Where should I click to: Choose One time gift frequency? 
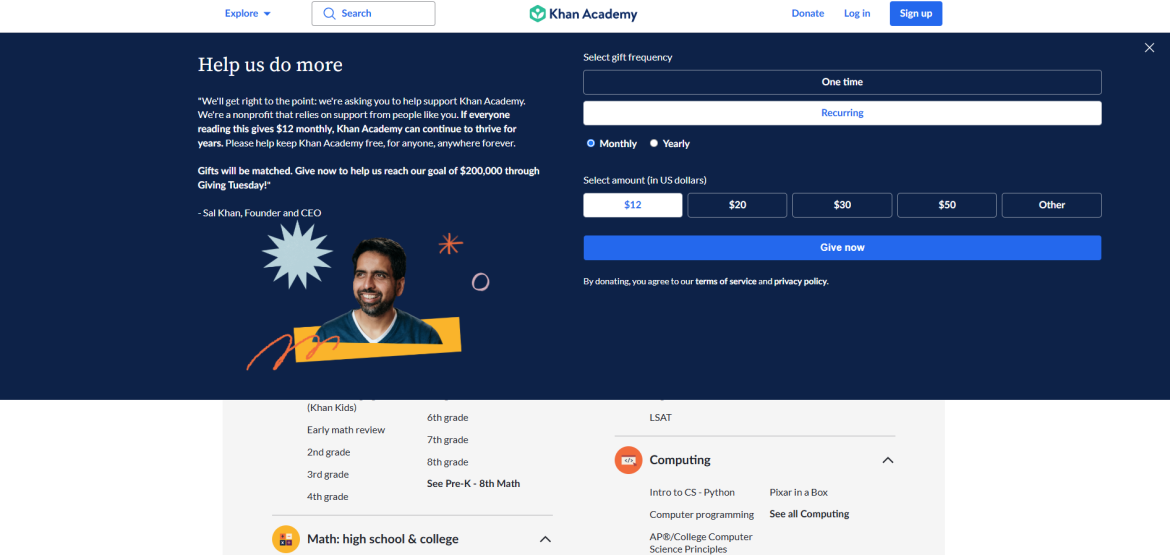[x=842, y=82]
